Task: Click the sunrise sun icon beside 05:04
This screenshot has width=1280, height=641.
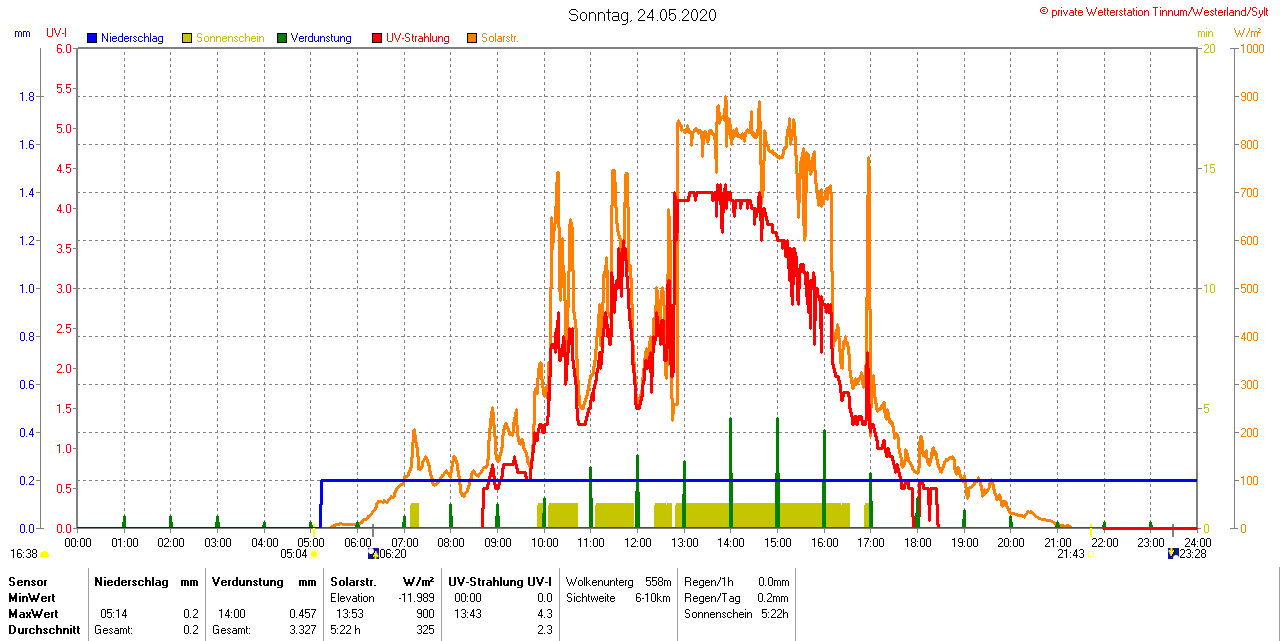Action: coord(314,554)
